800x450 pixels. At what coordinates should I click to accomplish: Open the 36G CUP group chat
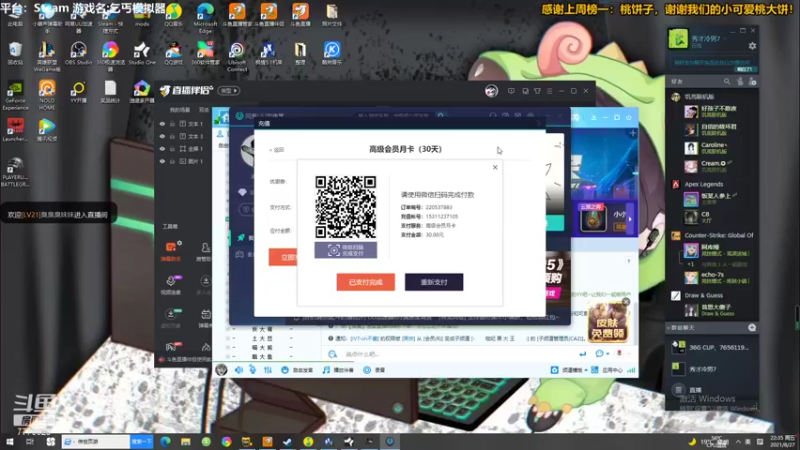pyautogui.click(x=712, y=347)
